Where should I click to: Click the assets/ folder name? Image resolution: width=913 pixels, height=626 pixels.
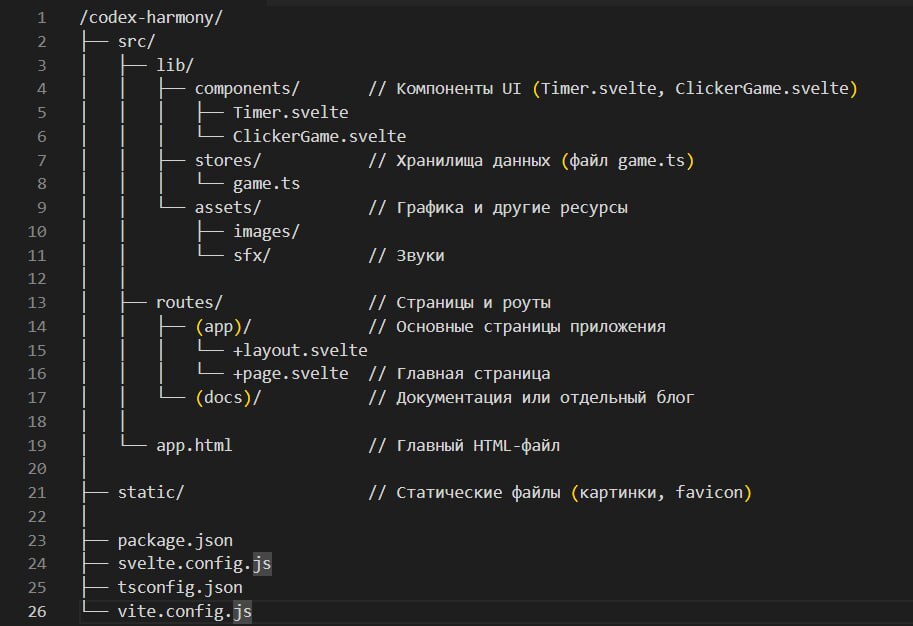point(228,208)
